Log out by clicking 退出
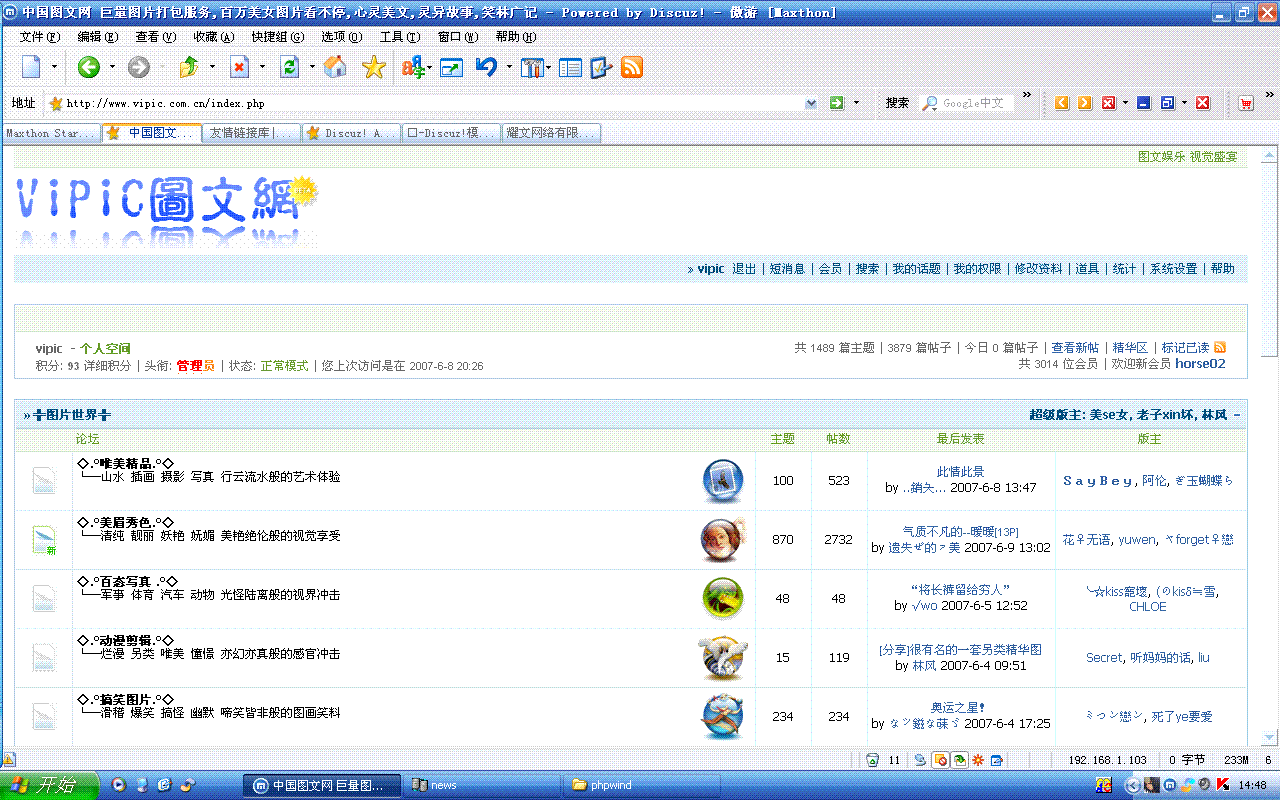Viewport: 1280px width, 800px height. tap(743, 268)
